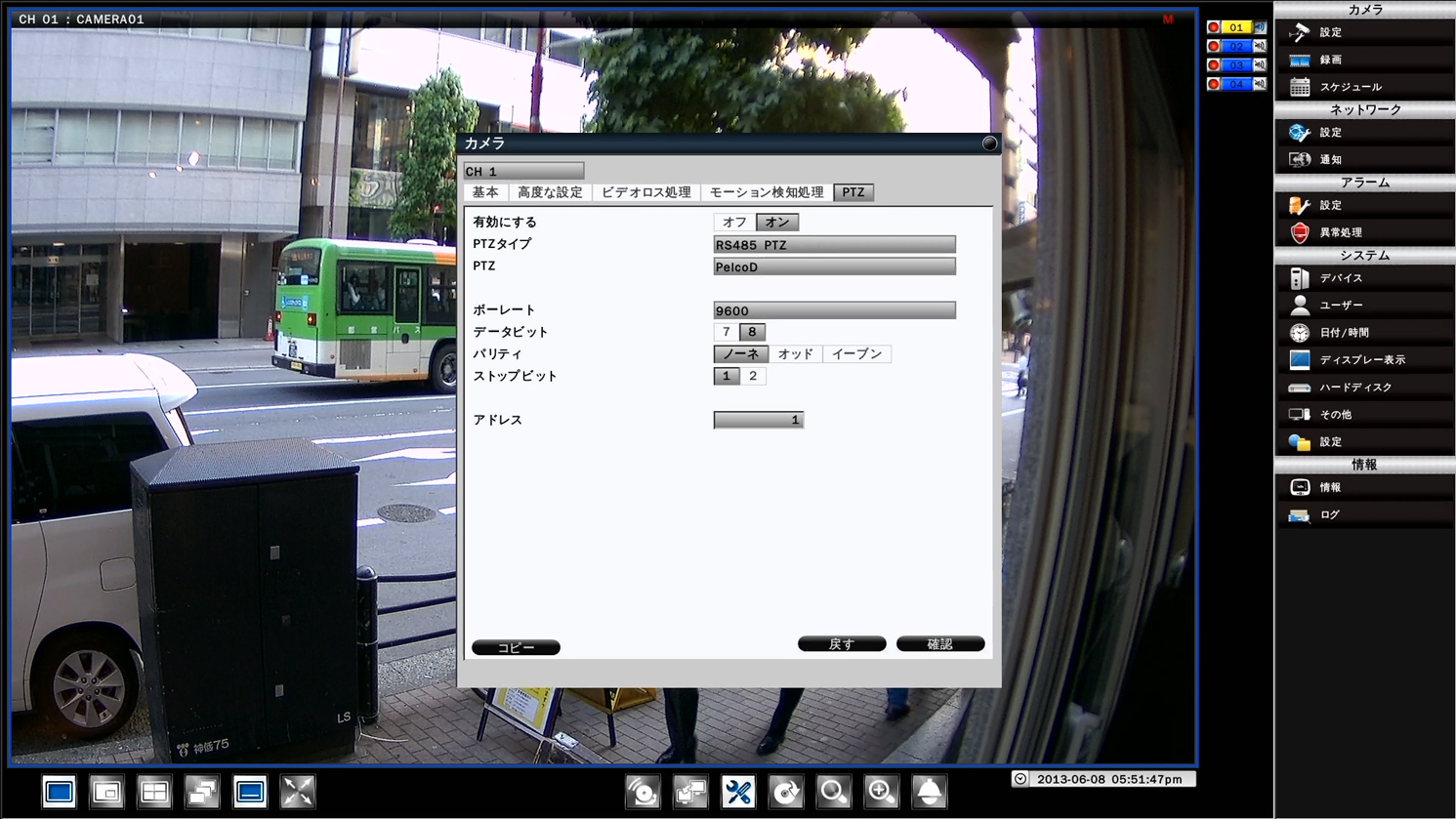Confirm settings with the 確認 button

click(x=939, y=643)
